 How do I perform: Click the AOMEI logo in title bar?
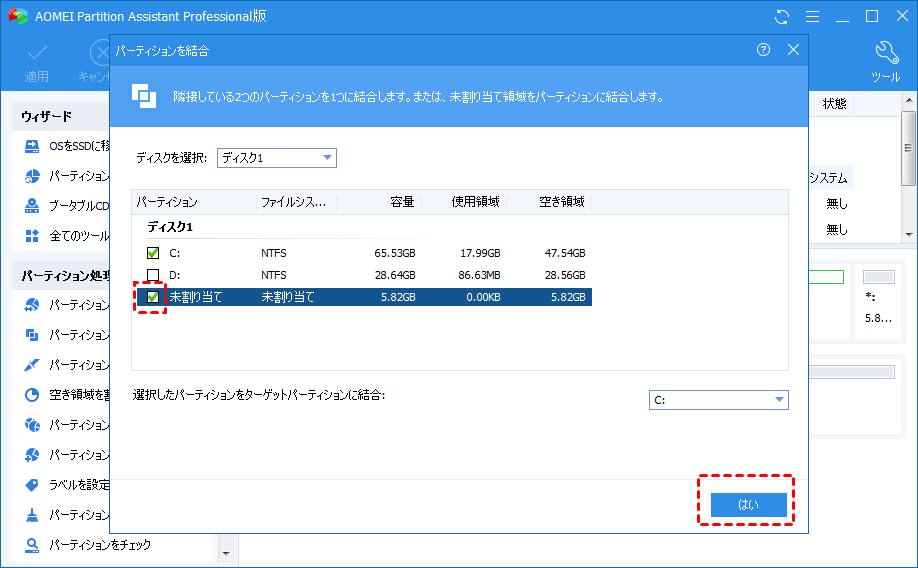click(x=18, y=16)
